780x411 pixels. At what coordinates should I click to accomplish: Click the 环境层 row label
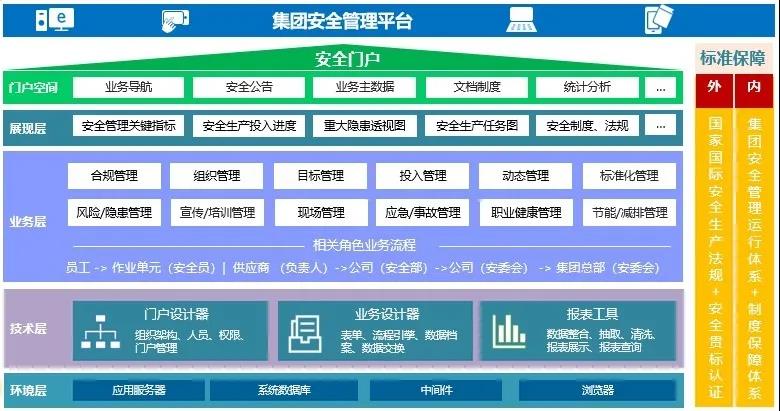[x=28, y=391]
